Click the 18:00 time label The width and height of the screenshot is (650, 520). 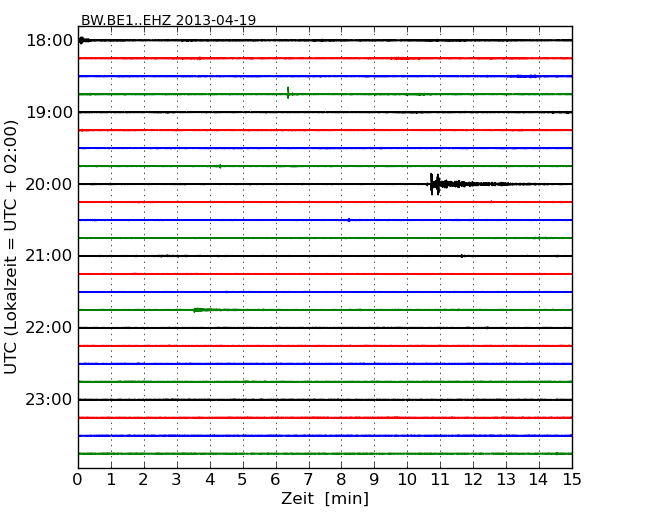49,41
